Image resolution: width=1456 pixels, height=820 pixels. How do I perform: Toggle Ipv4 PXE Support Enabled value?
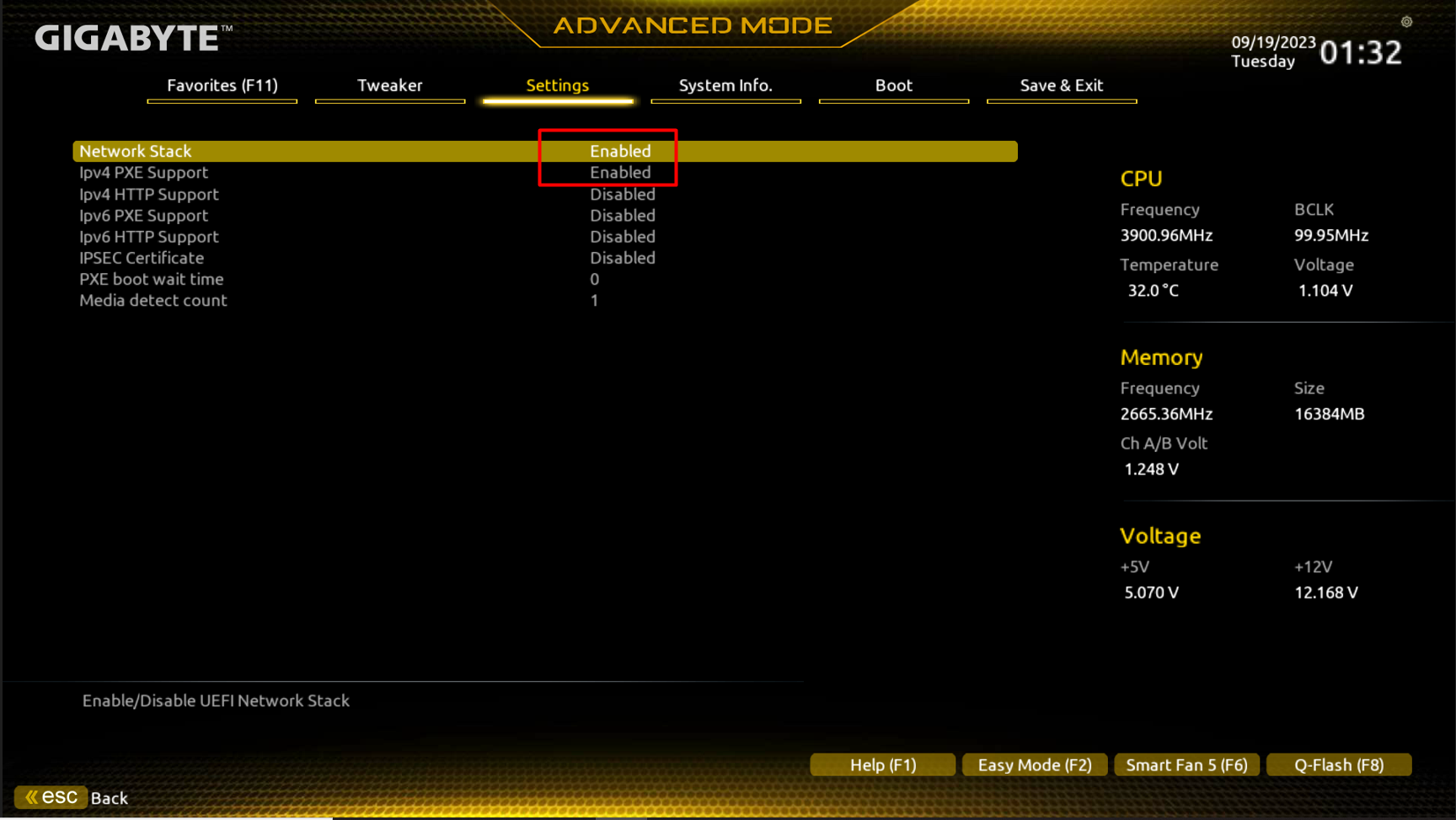click(x=620, y=172)
